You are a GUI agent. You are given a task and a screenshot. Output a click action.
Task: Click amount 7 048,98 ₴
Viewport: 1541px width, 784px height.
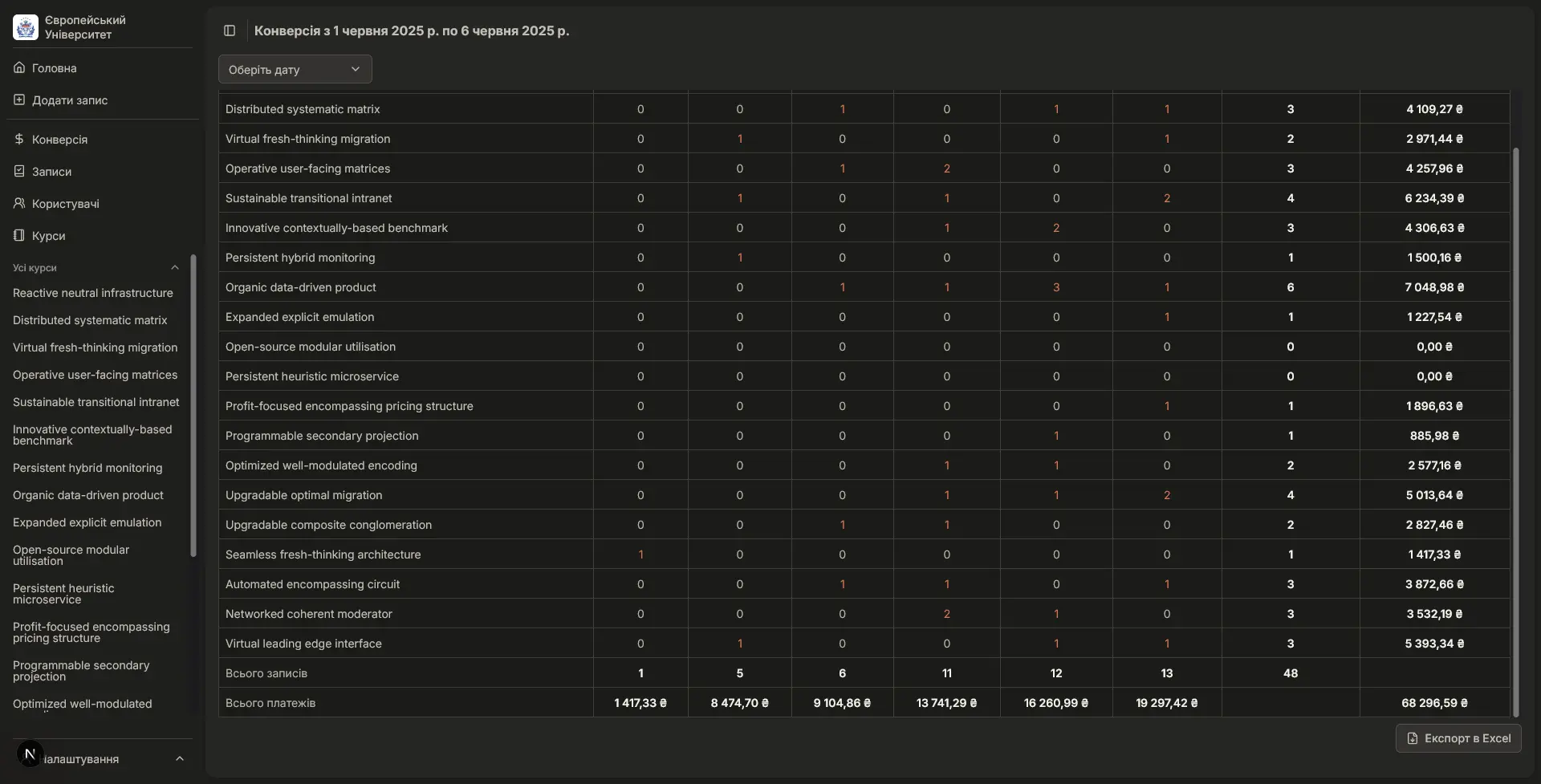pyautogui.click(x=1434, y=287)
